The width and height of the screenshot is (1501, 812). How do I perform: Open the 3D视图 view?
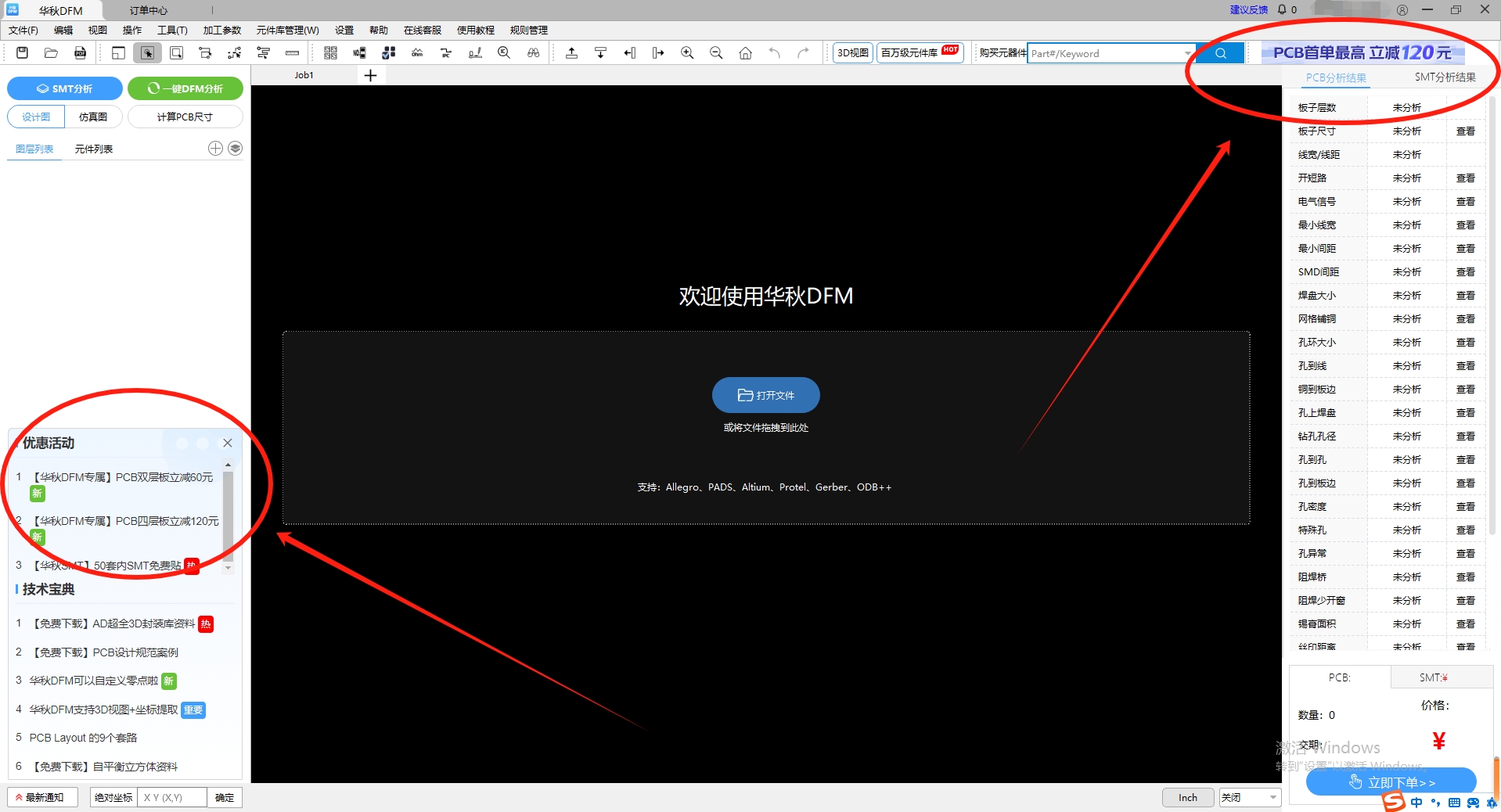point(853,52)
